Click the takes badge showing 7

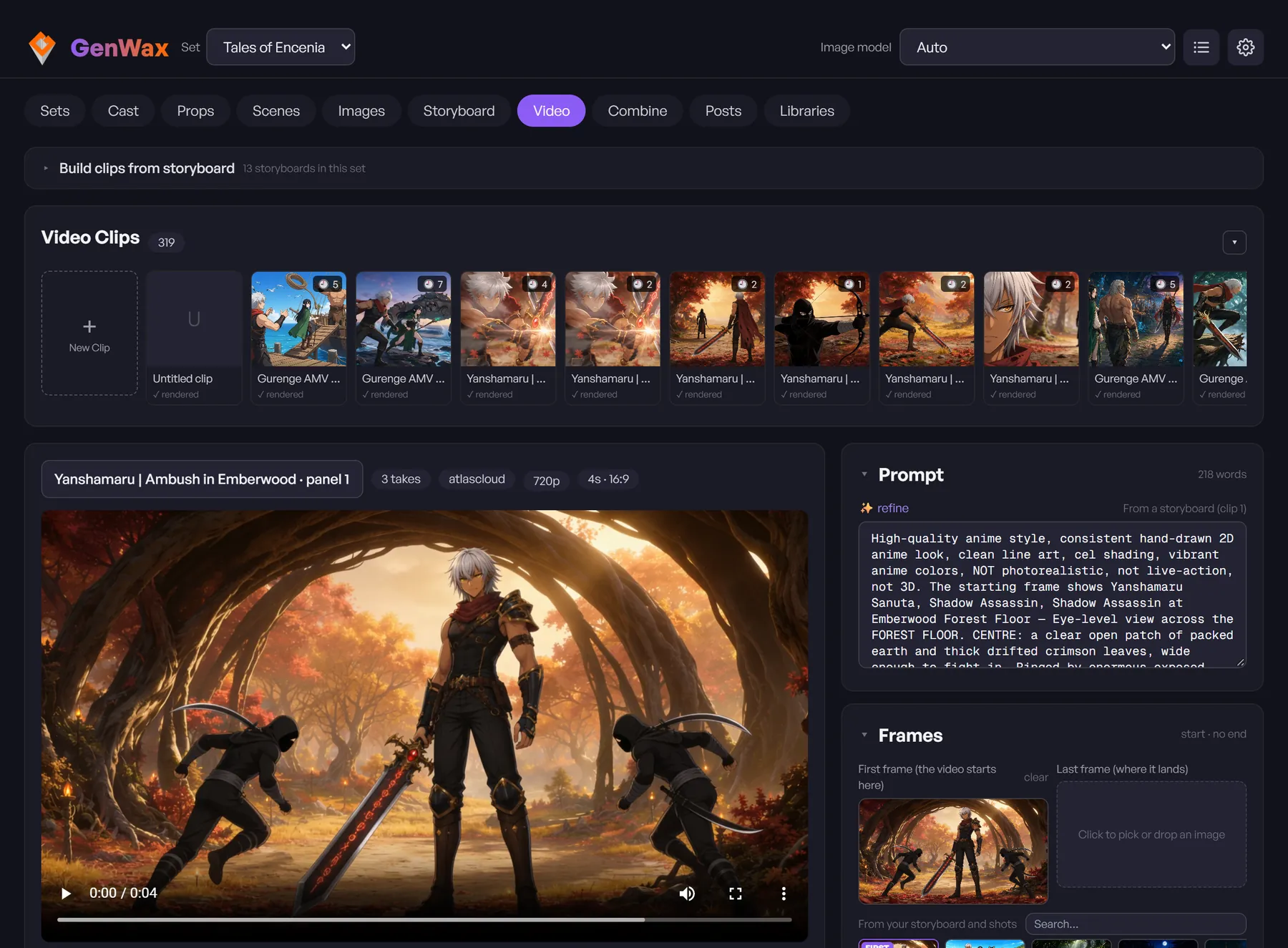(434, 284)
